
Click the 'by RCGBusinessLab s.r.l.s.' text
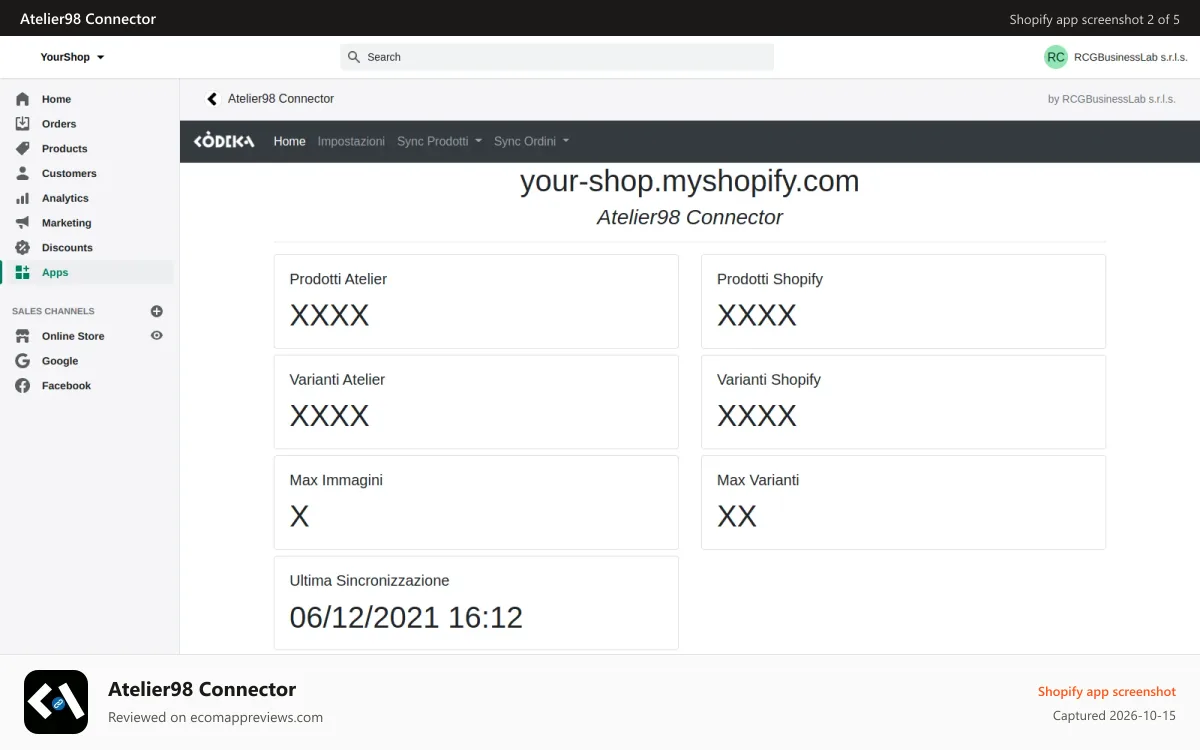pos(1112,99)
